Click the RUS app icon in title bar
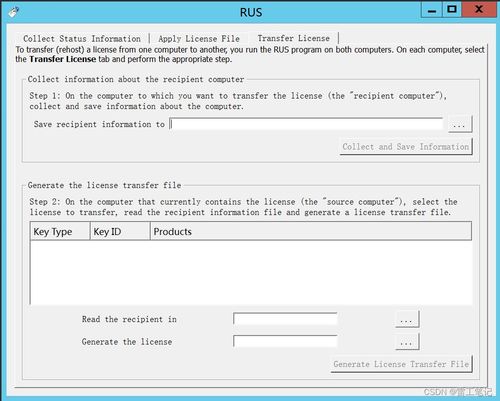Screen dimensions: 500x401 point(14,12)
